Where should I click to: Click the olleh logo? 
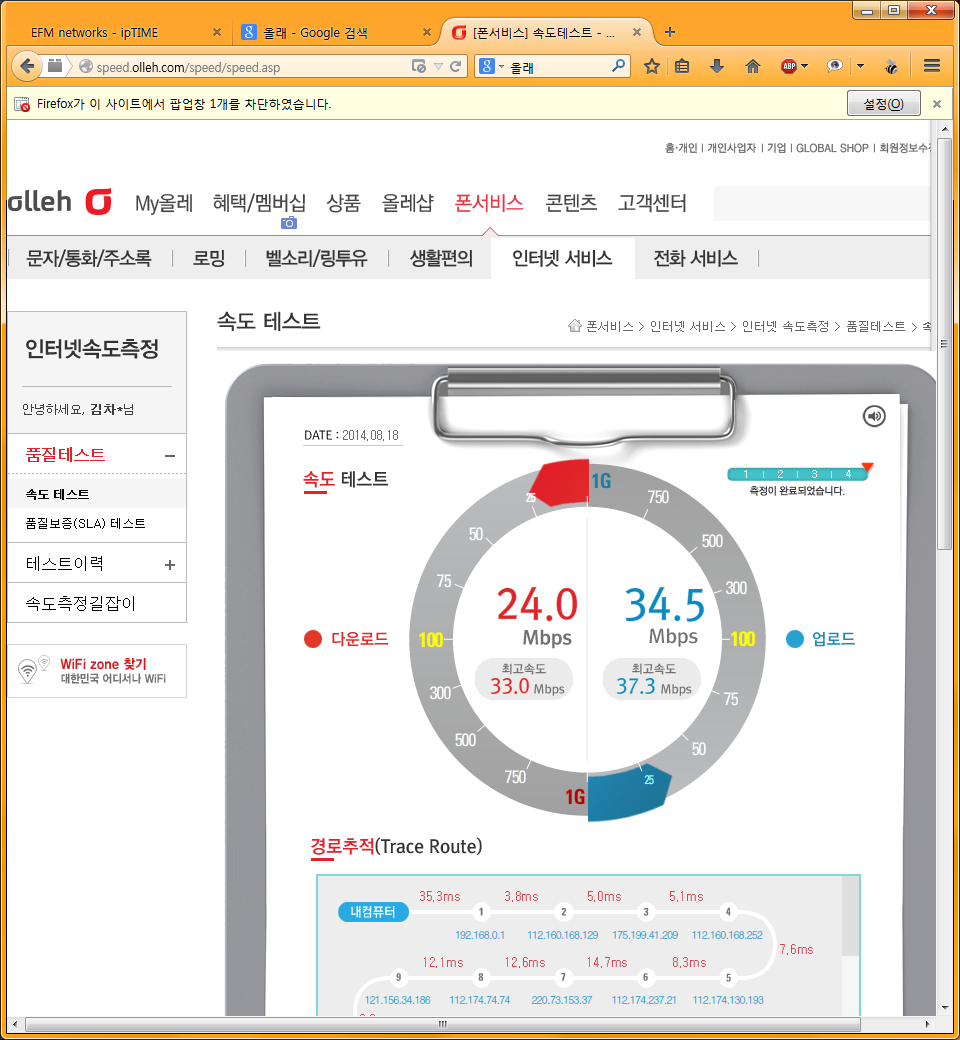click(x=60, y=202)
